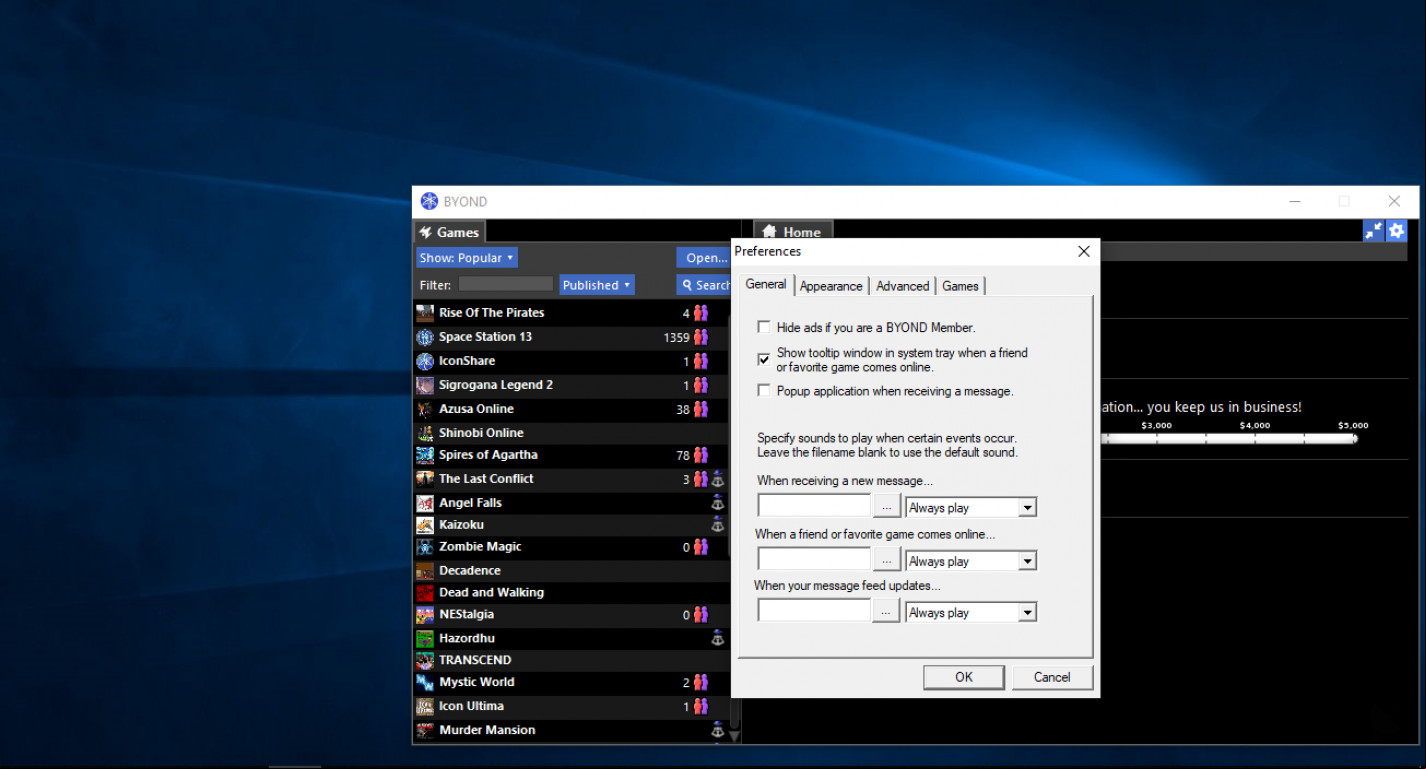Click the Mystic World game icon
The image size is (1426, 769).
425,682
